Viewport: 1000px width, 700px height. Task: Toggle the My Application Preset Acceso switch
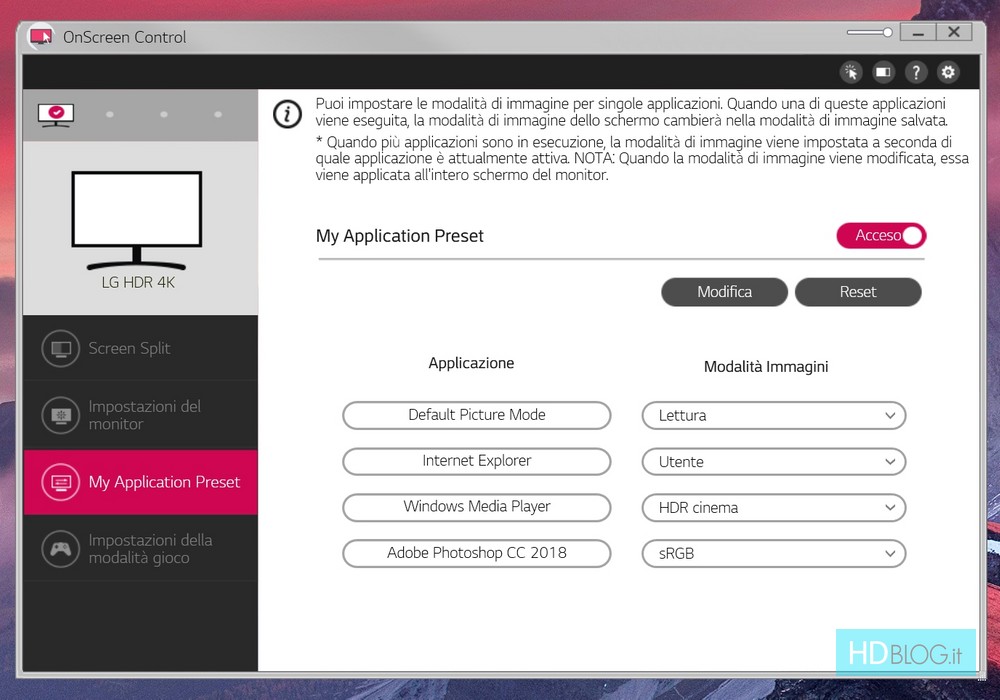tap(881, 235)
